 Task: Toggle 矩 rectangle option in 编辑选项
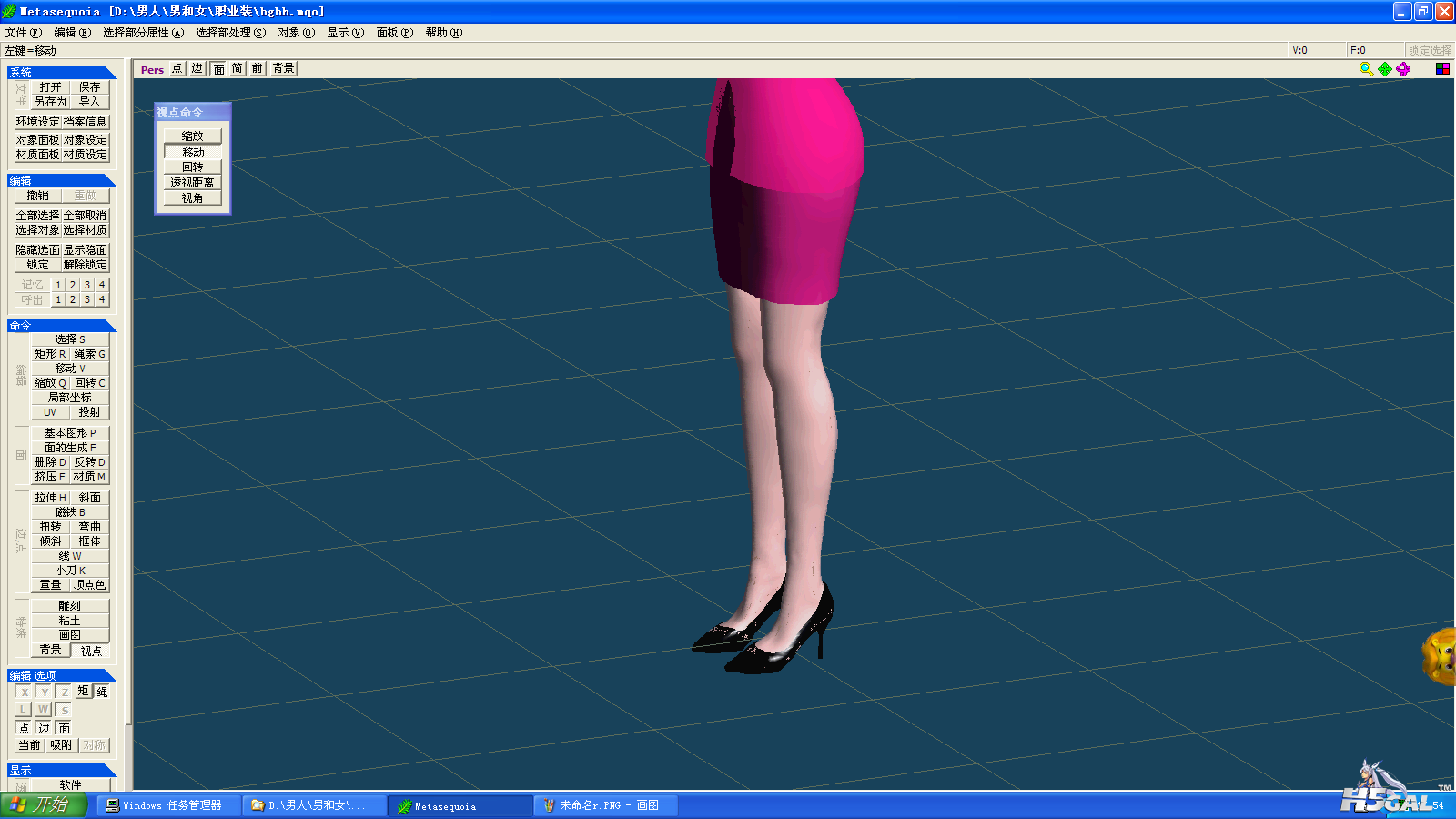(x=83, y=692)
